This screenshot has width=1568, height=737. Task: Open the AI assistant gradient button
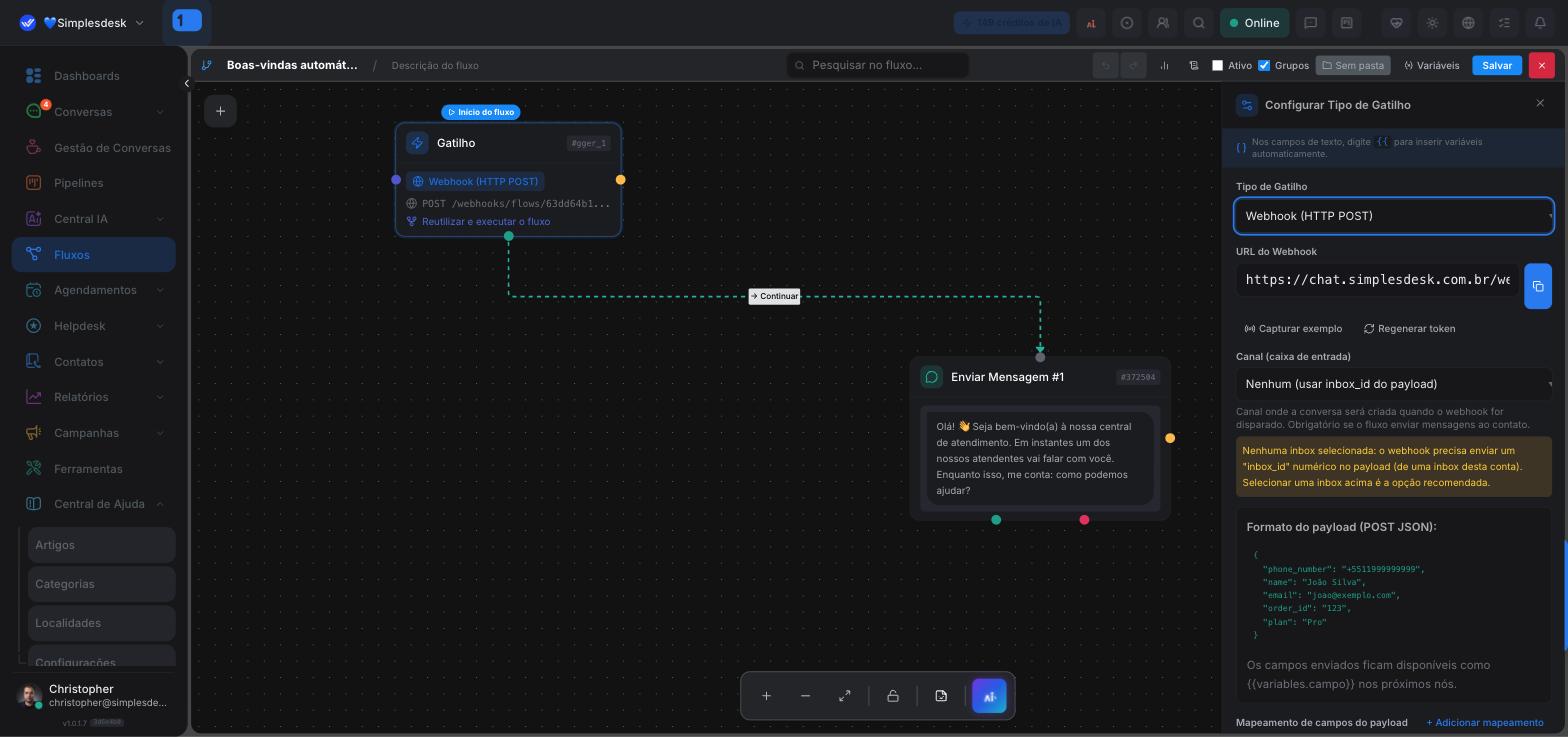click(x=989, y=696)
